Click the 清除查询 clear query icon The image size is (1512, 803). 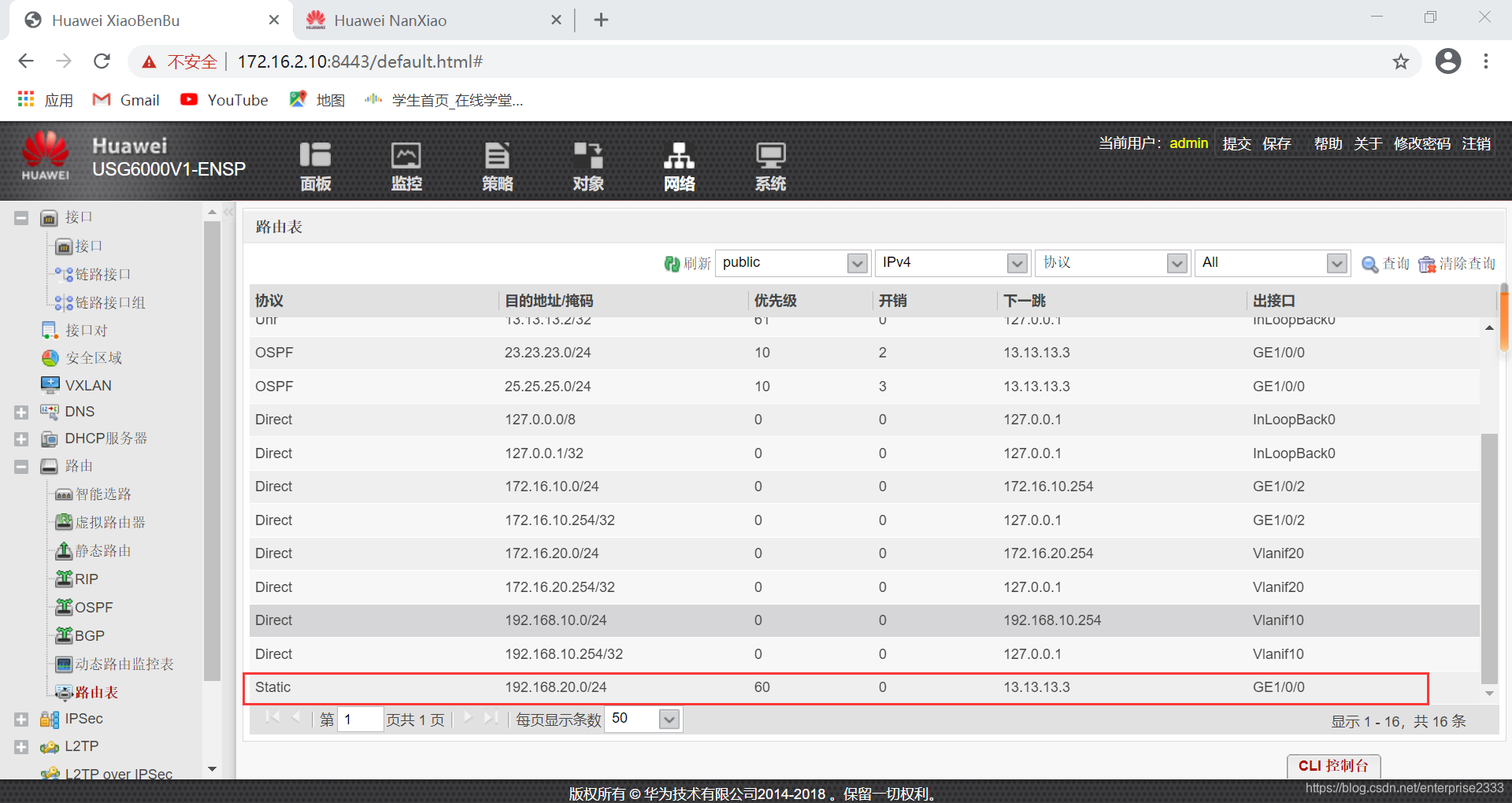pyautogui.click(x=1426, y=265)
